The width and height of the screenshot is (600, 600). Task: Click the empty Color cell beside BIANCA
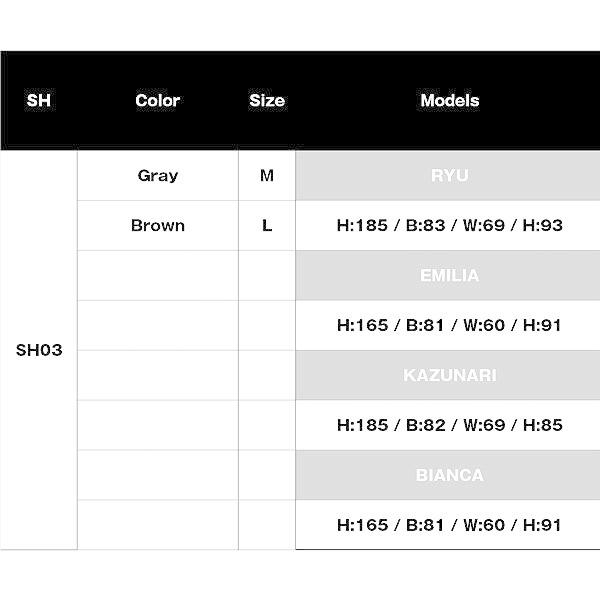(157, 476)
